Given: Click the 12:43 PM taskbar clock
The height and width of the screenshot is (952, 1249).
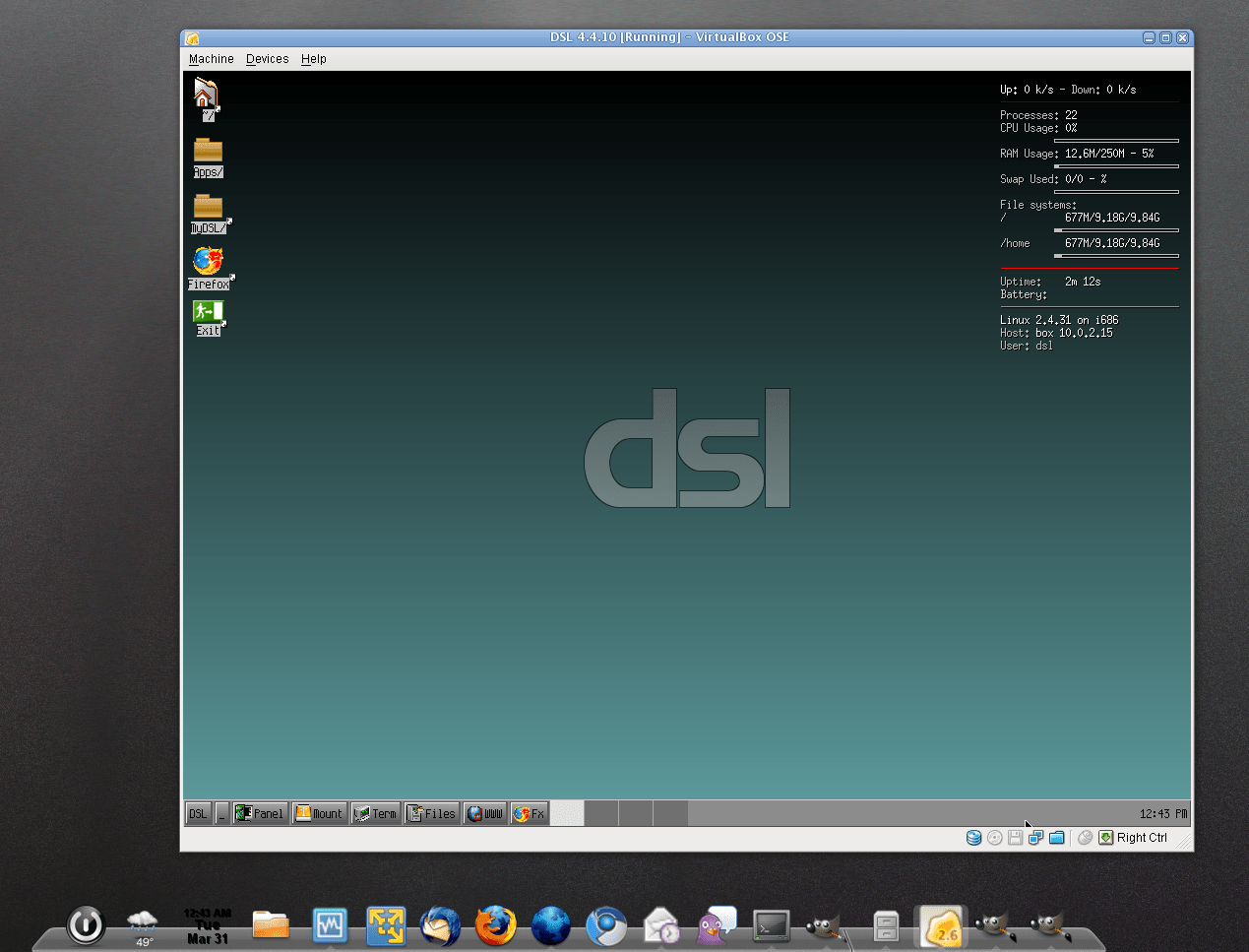Looking at the screenshot, I should pyautogui.click(x=1162, y=814).
